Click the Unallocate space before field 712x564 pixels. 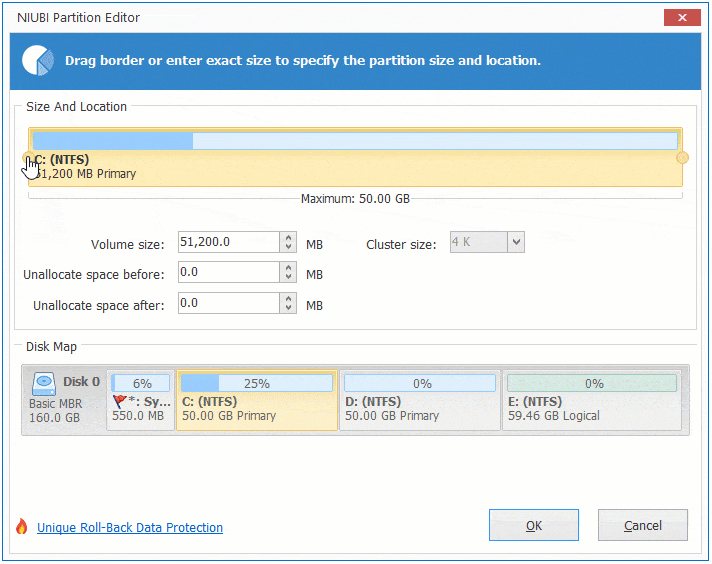[228, 273]
